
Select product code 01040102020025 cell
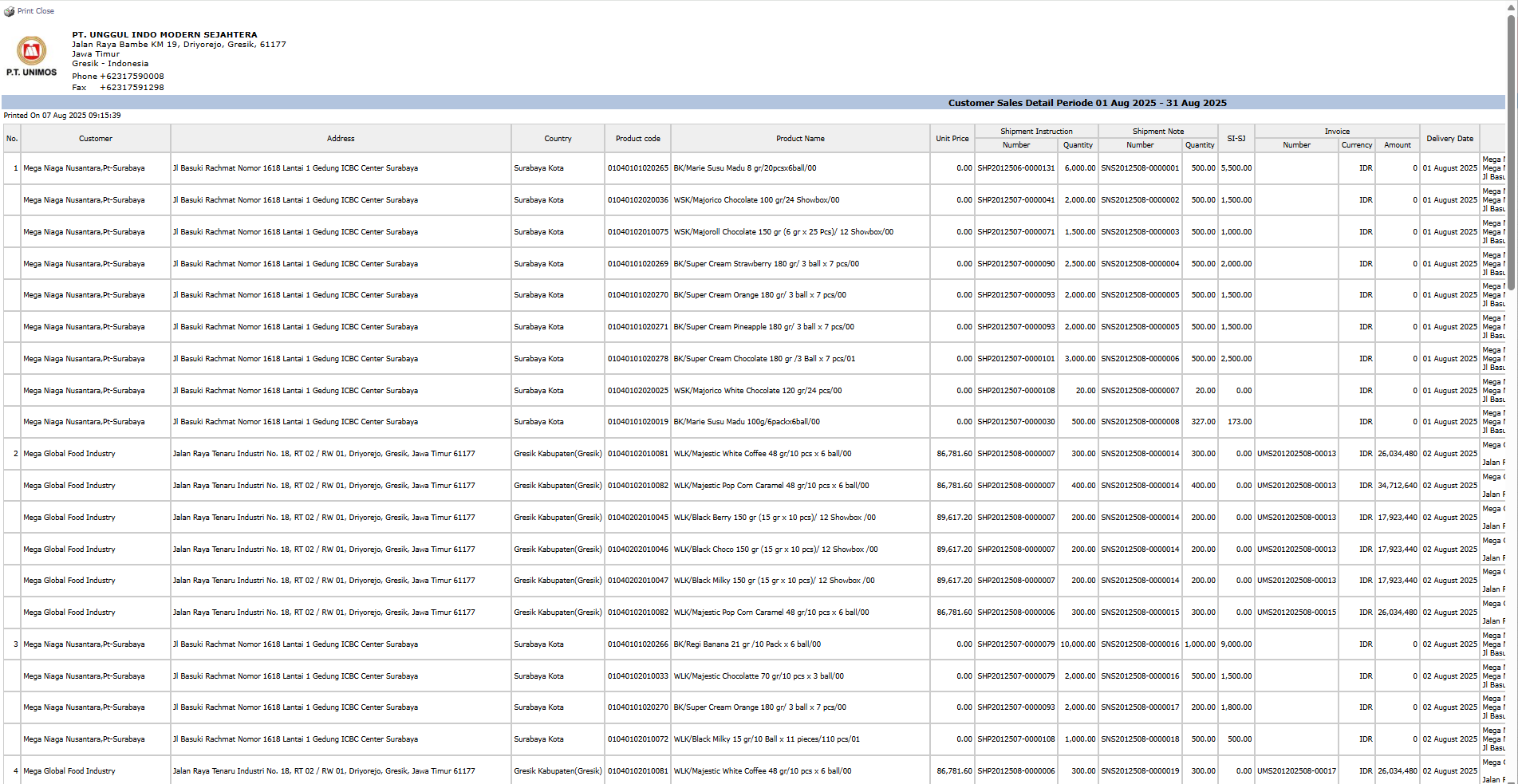637,391
